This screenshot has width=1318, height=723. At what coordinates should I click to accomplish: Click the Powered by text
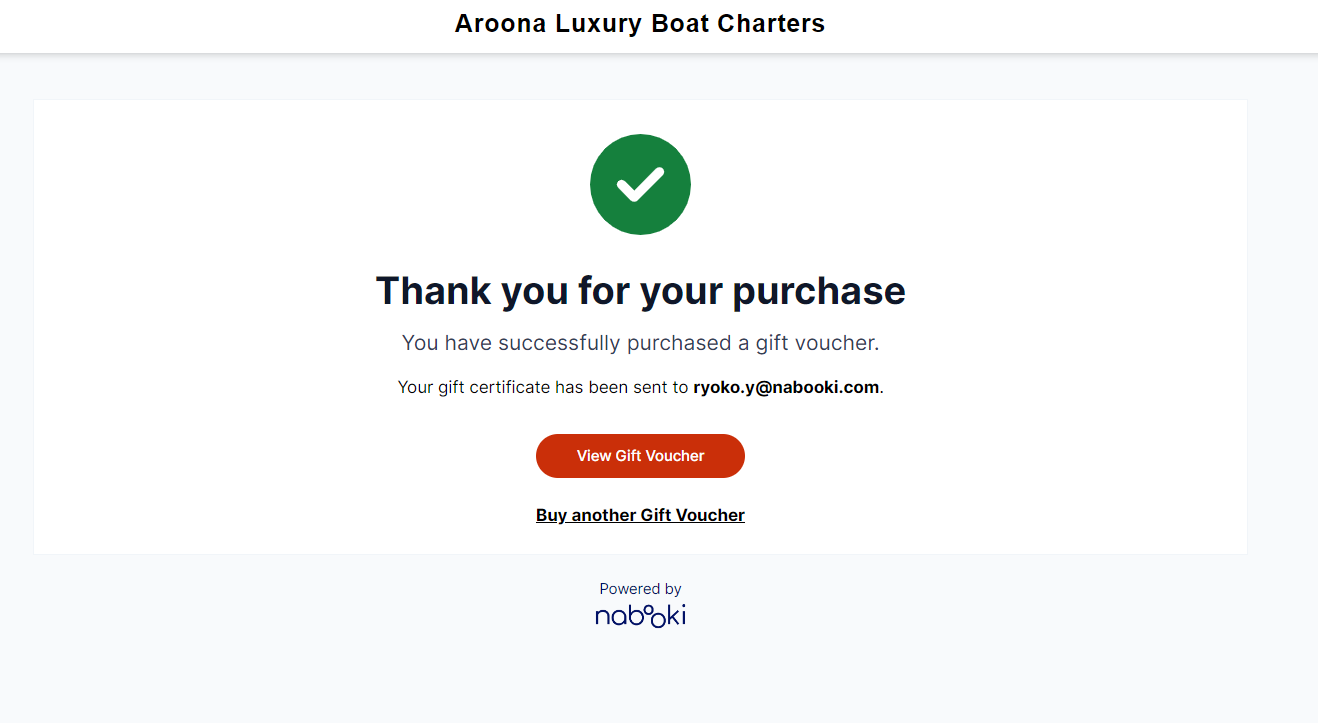pos(640,589)
